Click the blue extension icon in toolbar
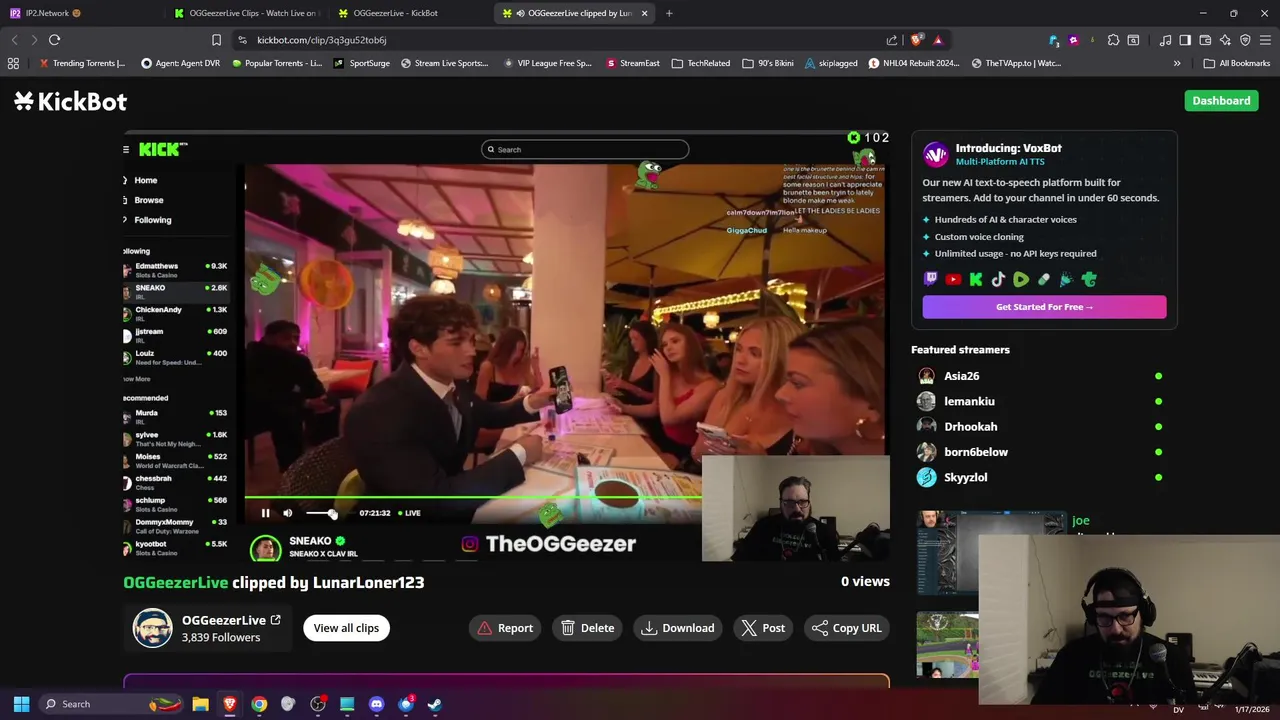The width and height of the screenshot is (1280, 720). tap(1054, 40)
